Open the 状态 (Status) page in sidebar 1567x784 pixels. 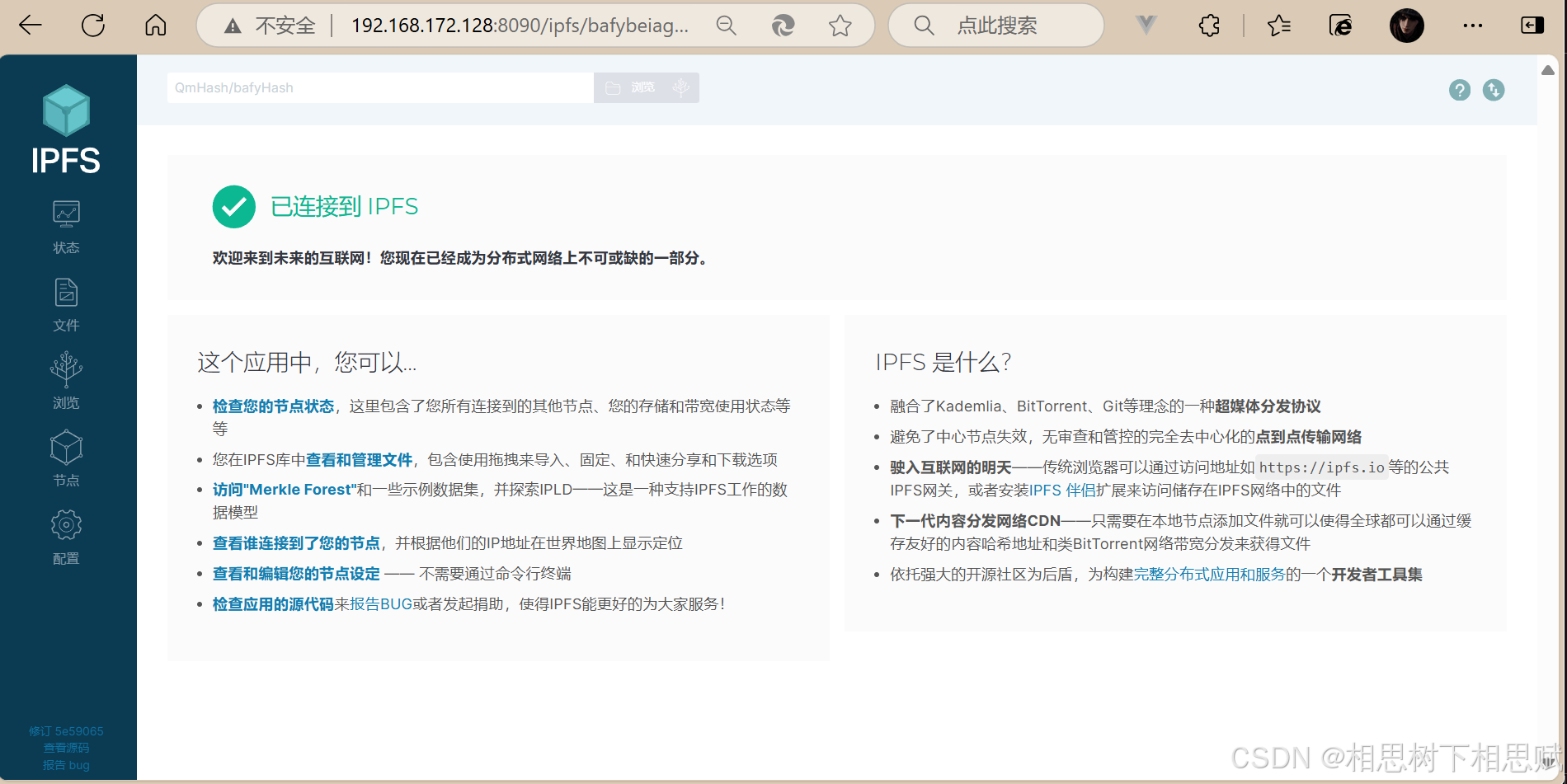pyautogui.click(x=66, y=224)
